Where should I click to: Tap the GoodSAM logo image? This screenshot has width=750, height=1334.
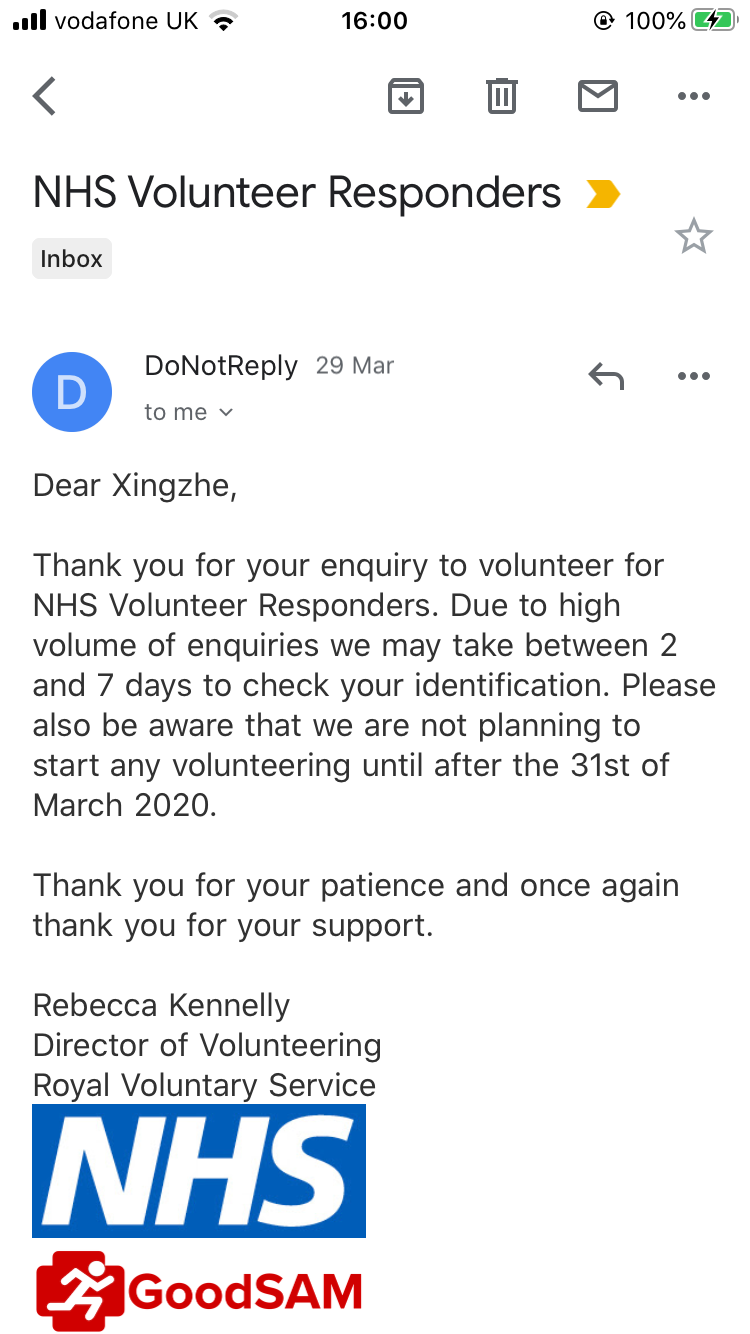click(x=199, y=1292)
